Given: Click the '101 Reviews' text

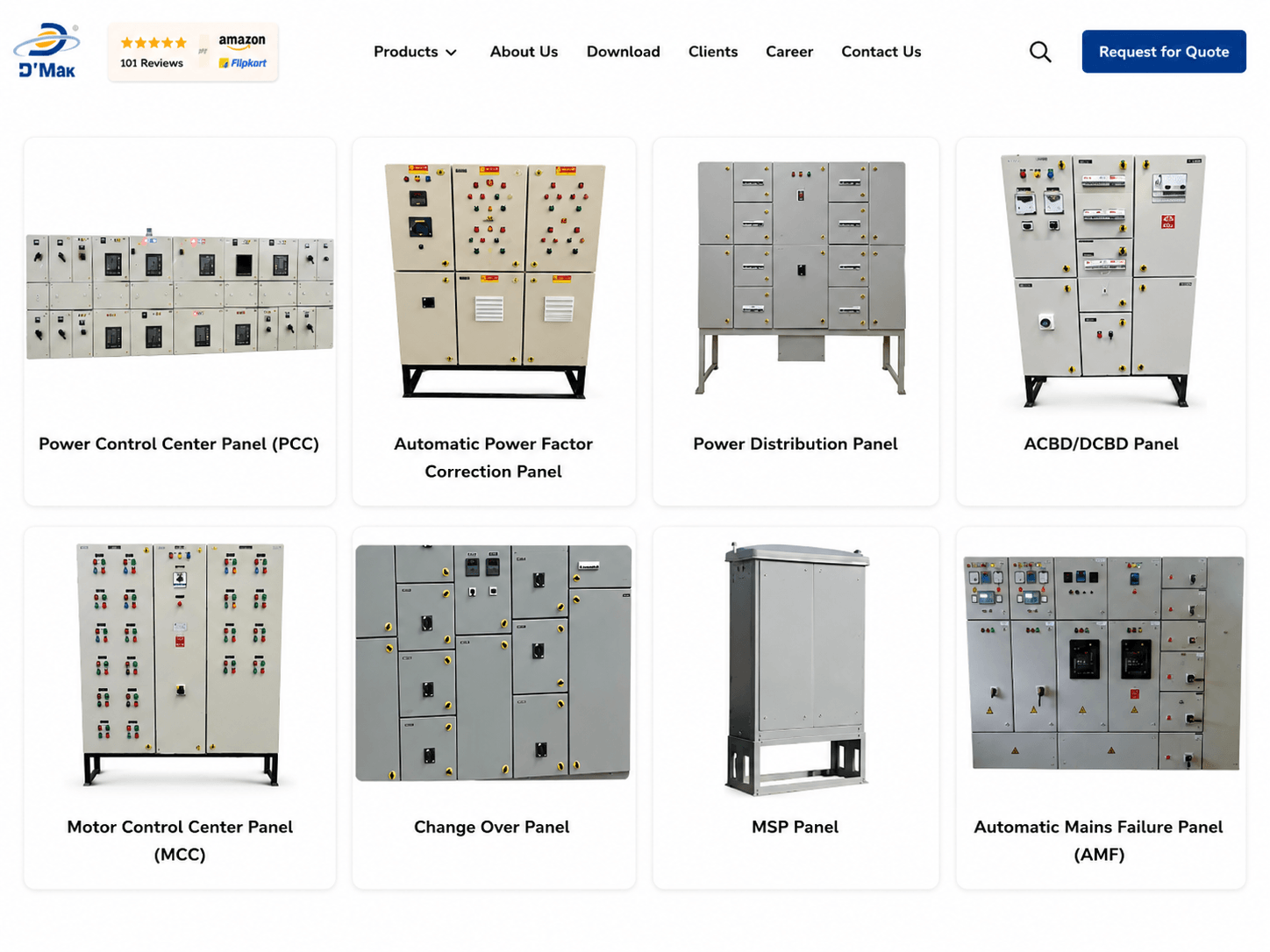Looking at the screenshot, I should tap(152, 63).
